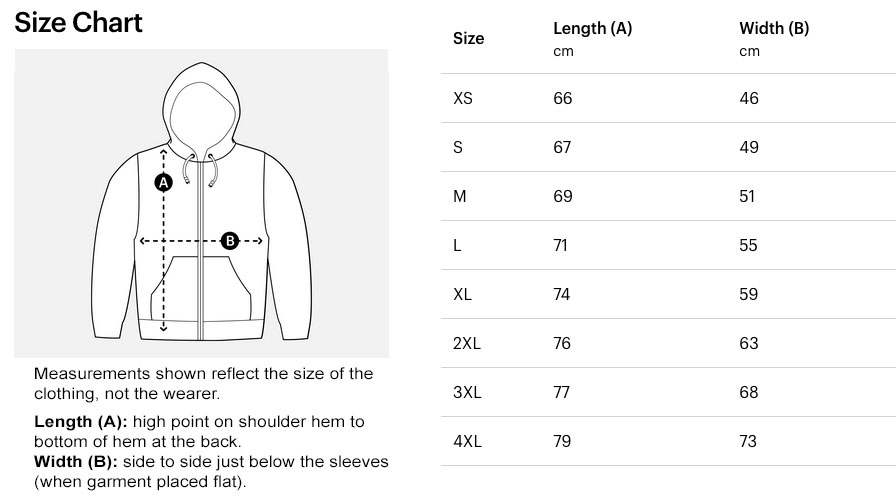Viewport: 896px width, 502px height.
Task: Click the M size row label
Action: [x=459, y=196]
